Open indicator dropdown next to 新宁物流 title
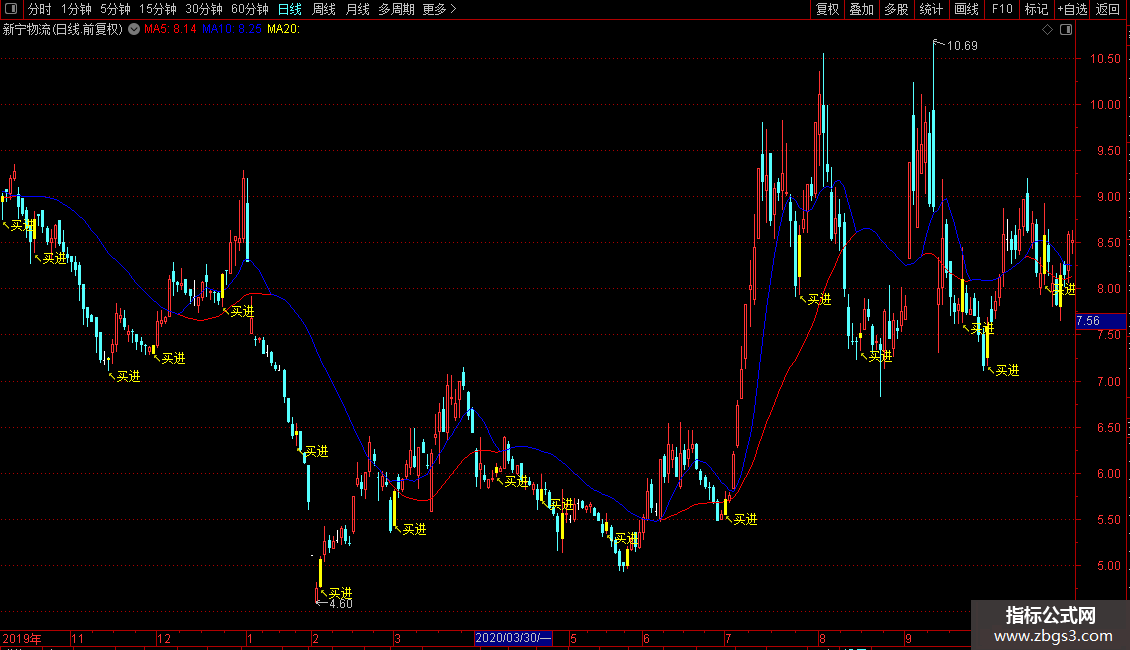1130x650 pixels. click(134, 29)
